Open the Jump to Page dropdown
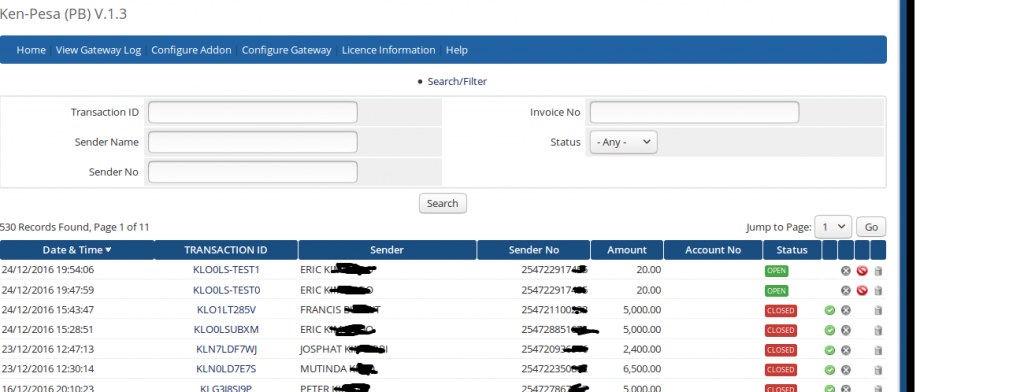 pos(833,227)
